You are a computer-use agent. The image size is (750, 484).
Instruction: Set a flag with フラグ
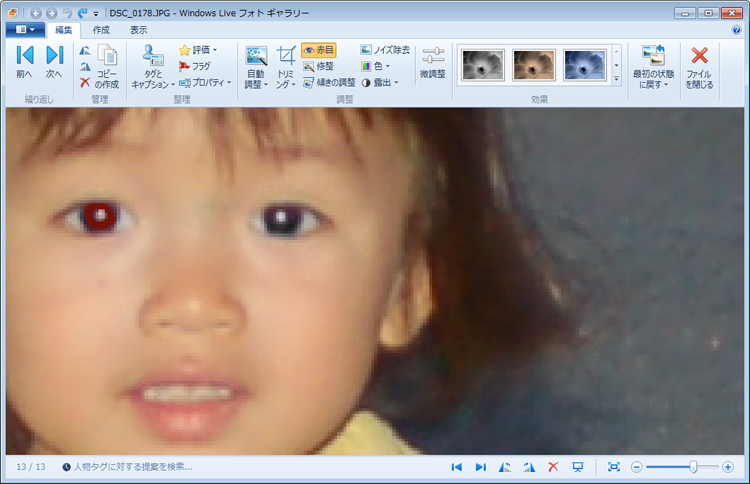tap(195, 66)
